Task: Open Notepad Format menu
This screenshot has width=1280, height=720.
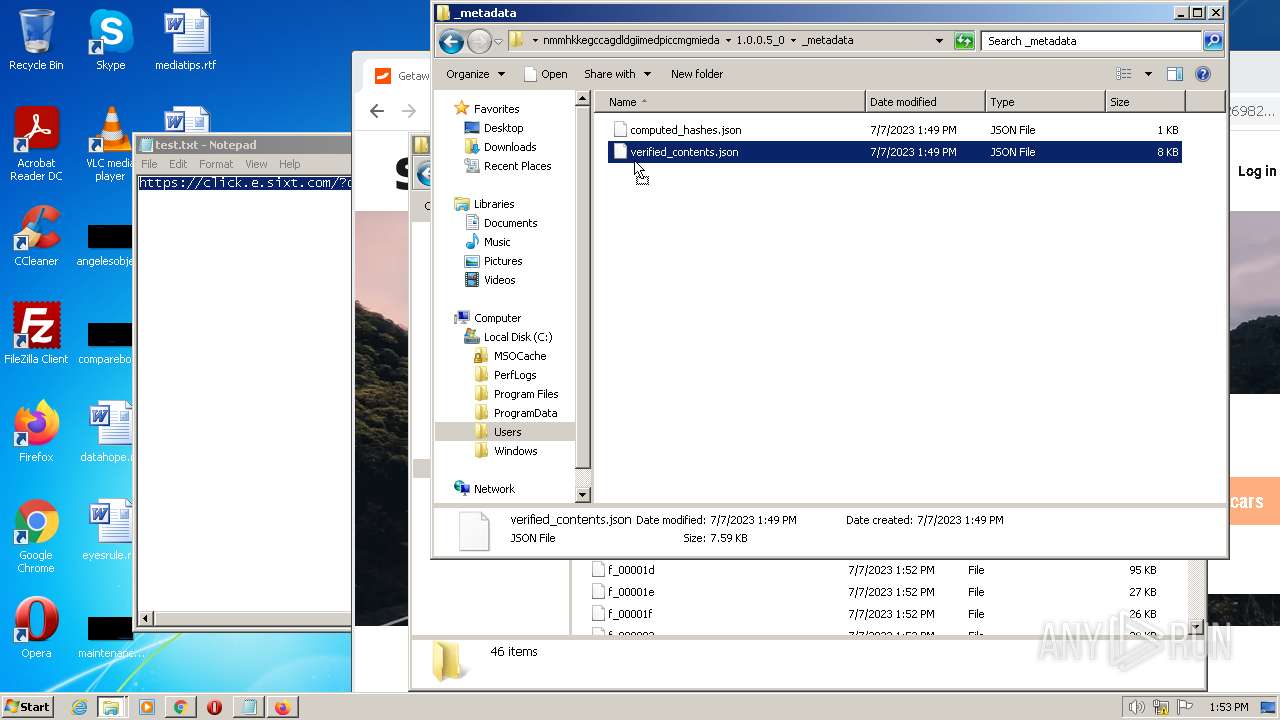Action: (216, 164)
